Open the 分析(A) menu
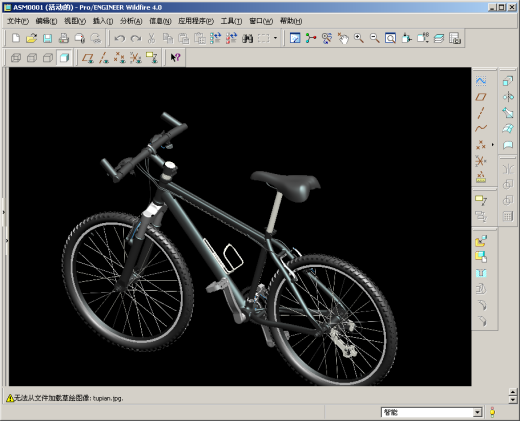This screenshot has height=421, width=520. pos(131,21)
